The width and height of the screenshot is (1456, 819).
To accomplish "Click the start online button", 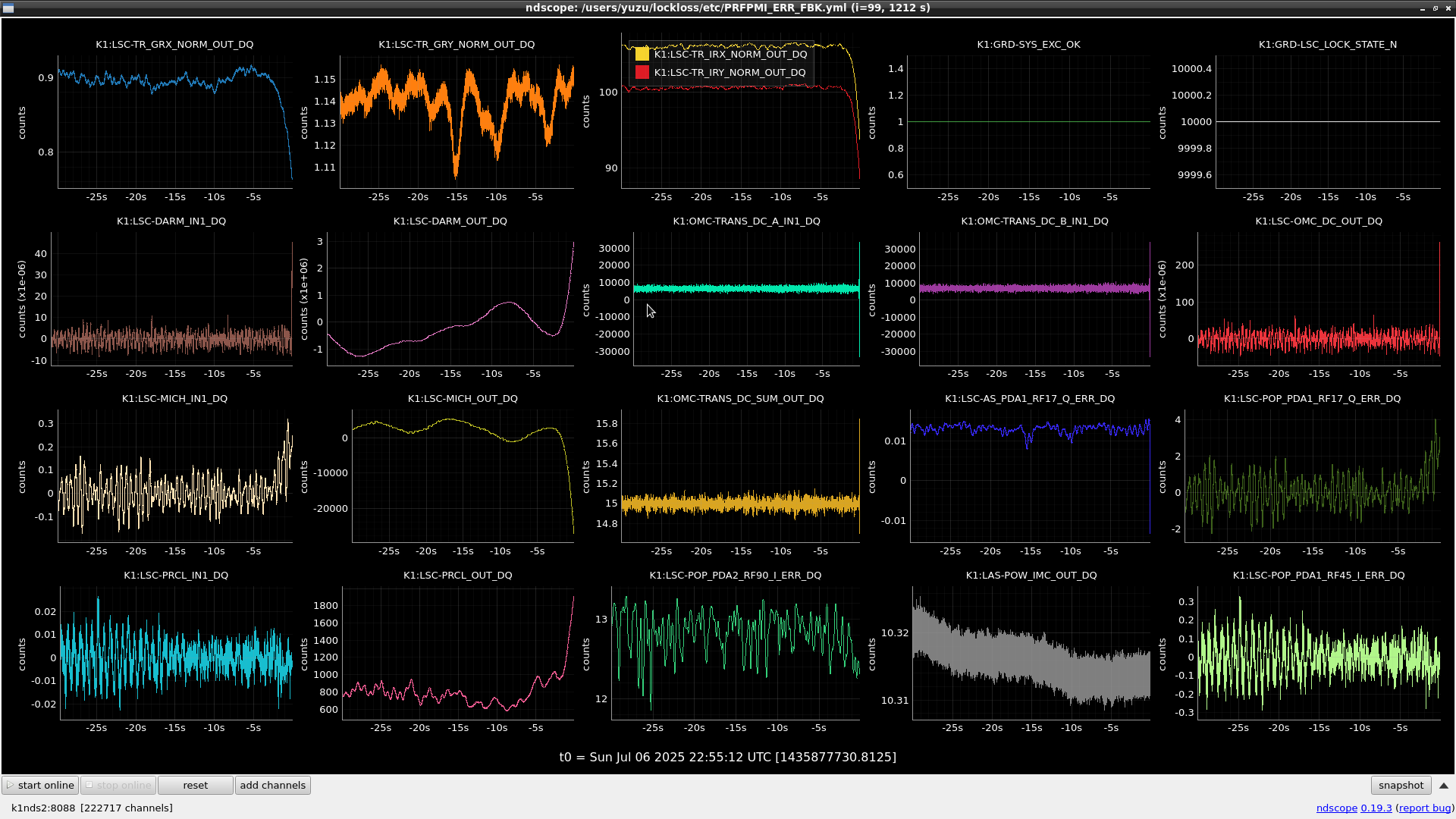I will (x=40, y=786).
